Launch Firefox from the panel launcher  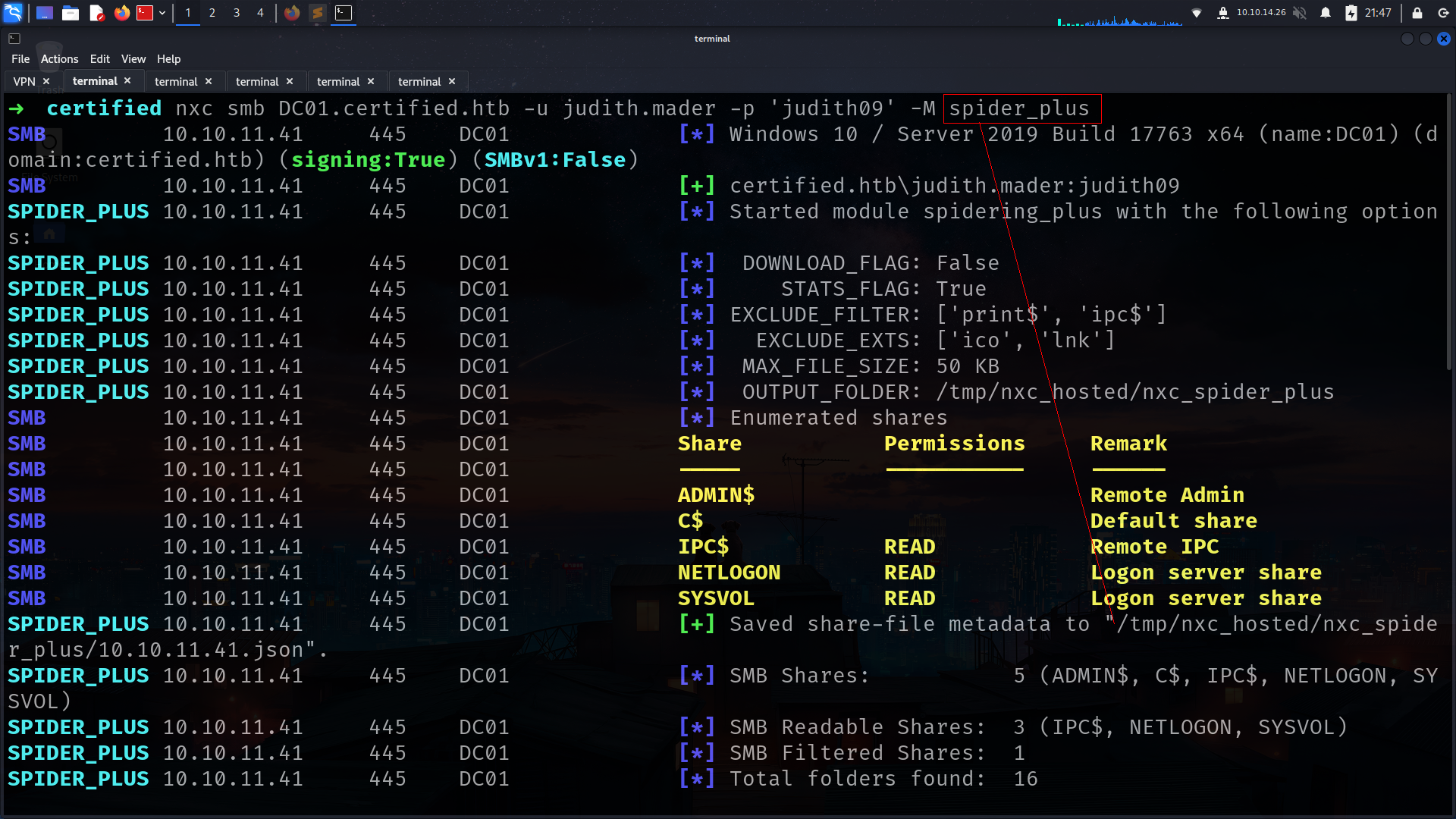(121, 13)
